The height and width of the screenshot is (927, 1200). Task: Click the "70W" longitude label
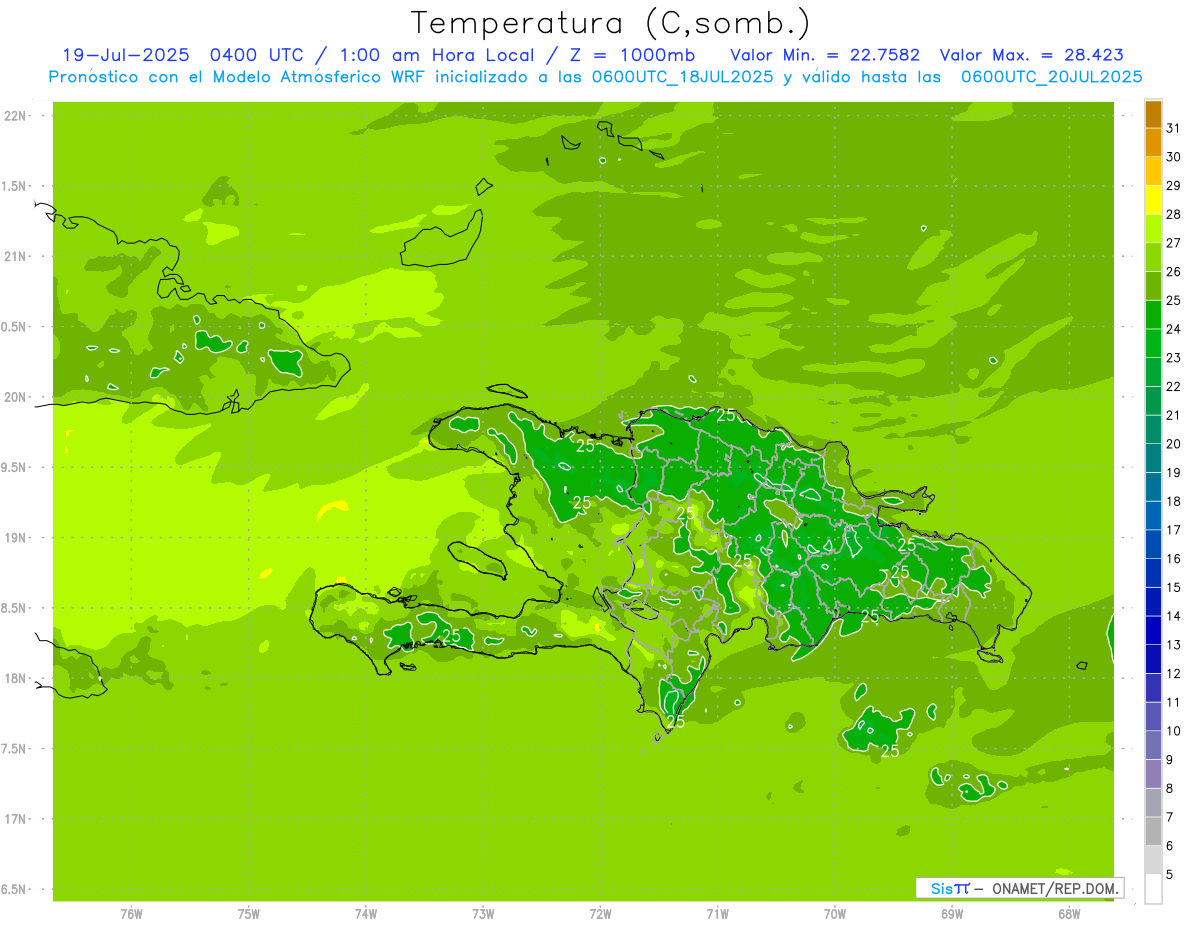(x=835, y=913)
